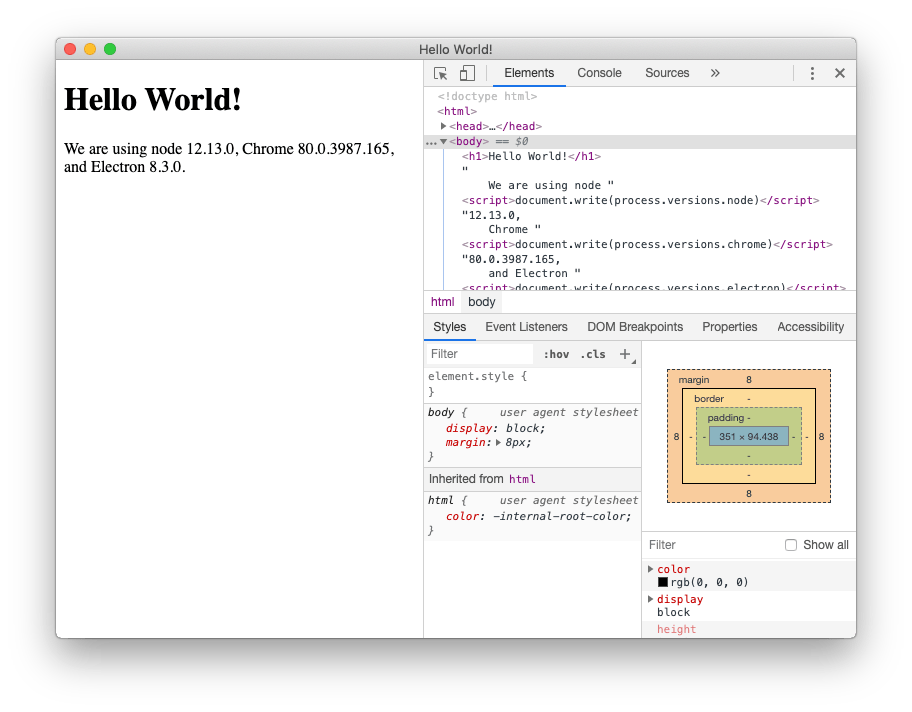
Task: Select the inspect element tool
Action: pyautogui.click(x=440, y=72)
